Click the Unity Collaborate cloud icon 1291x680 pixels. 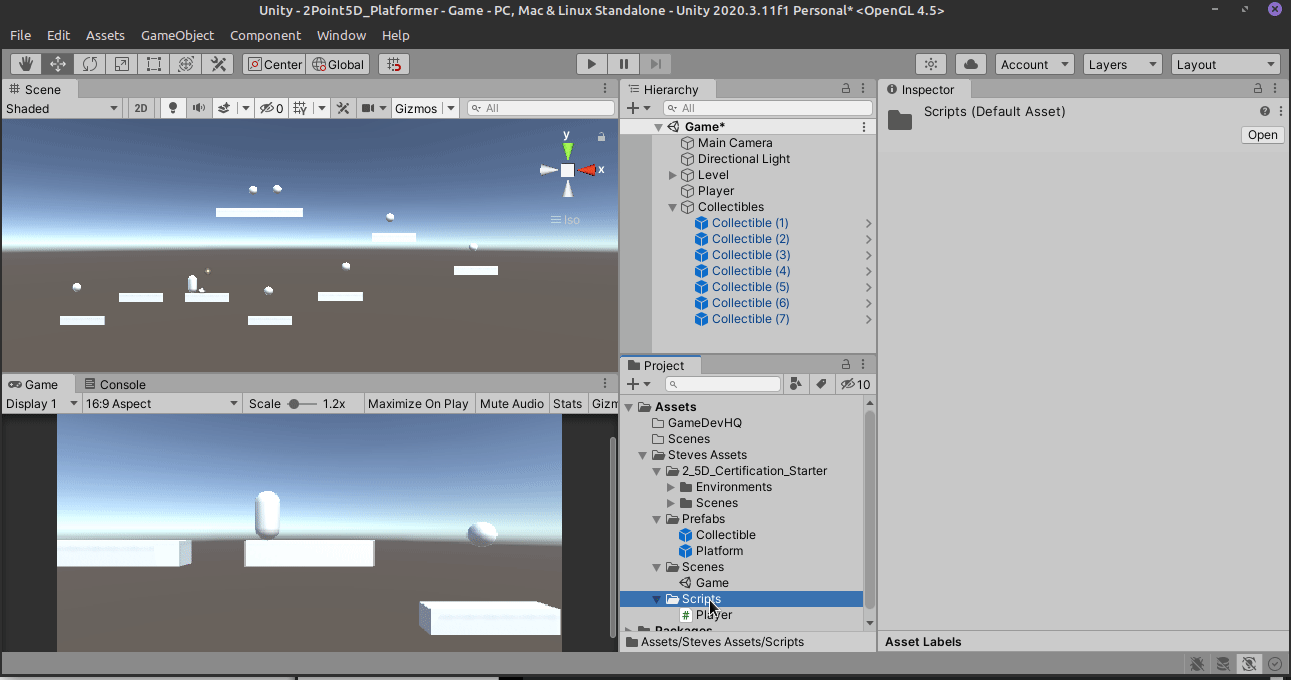coord(969,63)
